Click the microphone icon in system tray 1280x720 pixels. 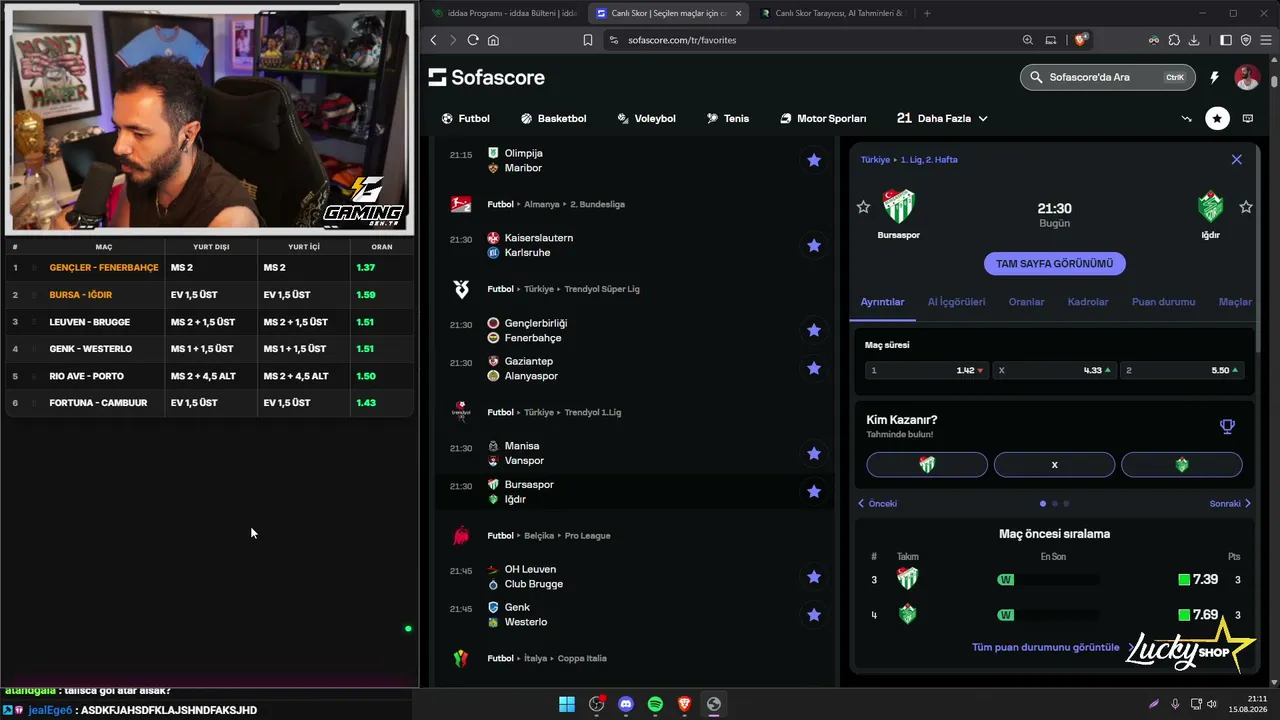coord(1175,704)
